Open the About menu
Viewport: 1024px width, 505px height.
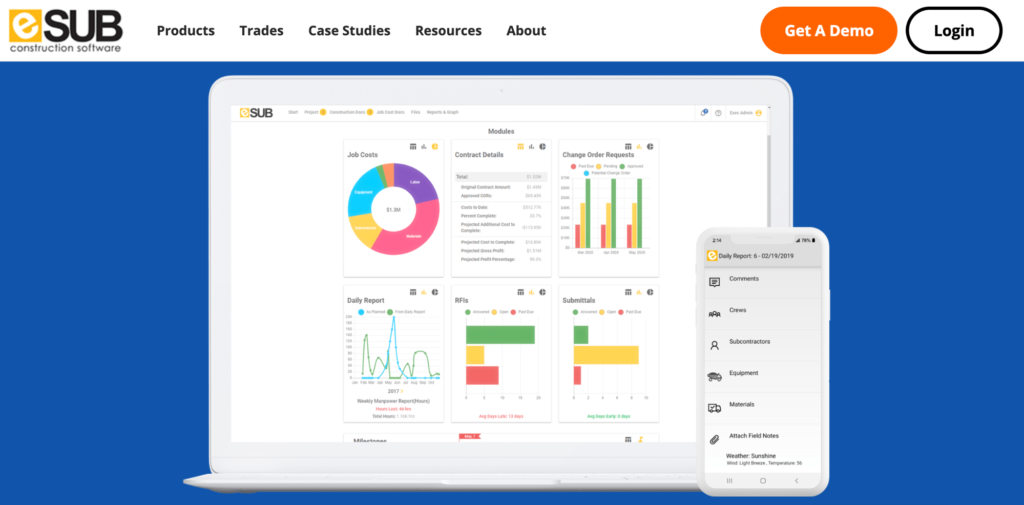coord(526,31)
